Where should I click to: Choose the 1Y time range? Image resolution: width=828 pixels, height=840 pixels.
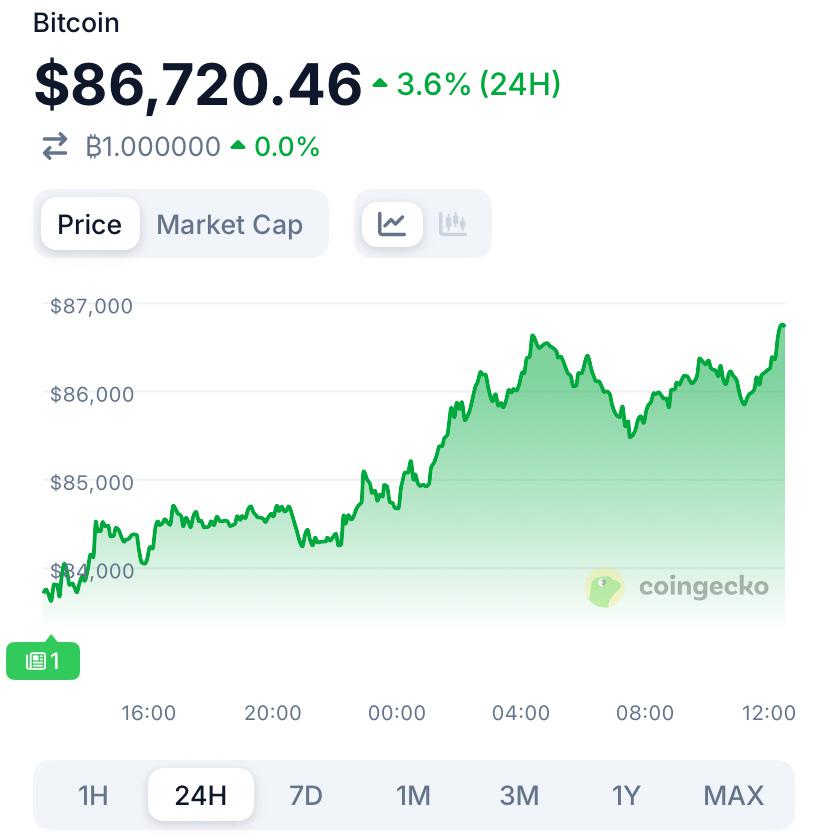[x=626, y=796]
